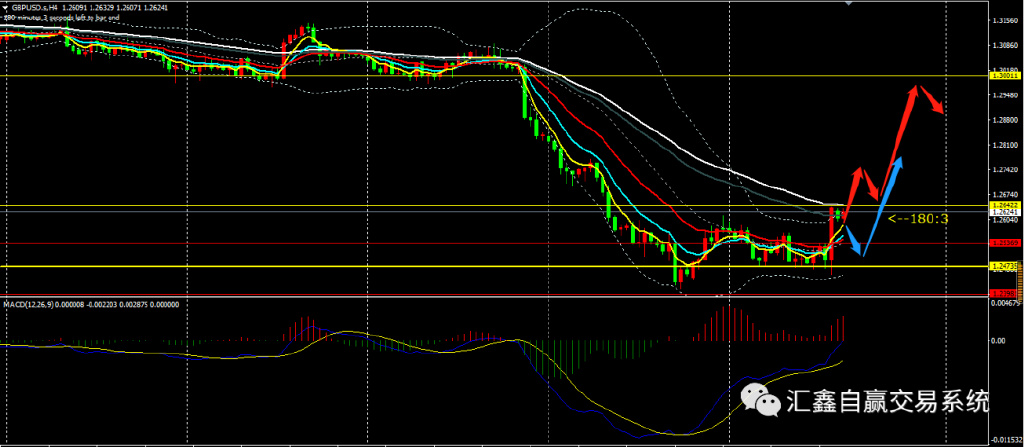1024x447 pixels.
Task: Click the bar end countdown text label
Action: tap(61, 18)
